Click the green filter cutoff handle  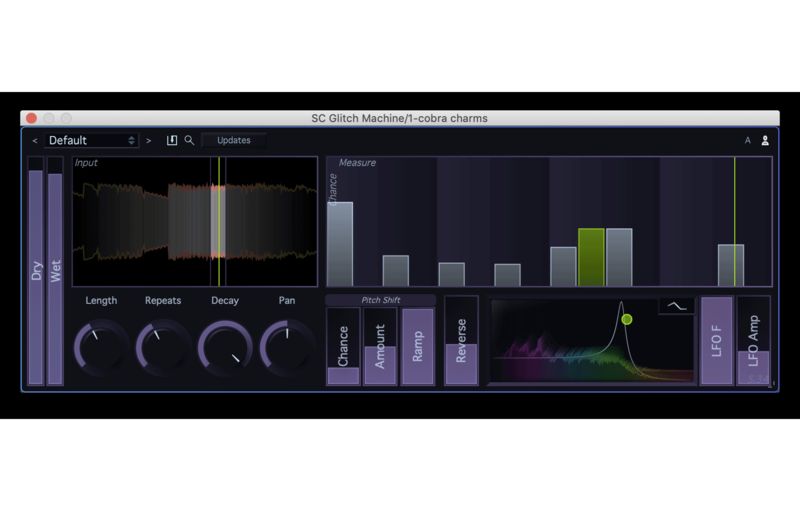627,319
